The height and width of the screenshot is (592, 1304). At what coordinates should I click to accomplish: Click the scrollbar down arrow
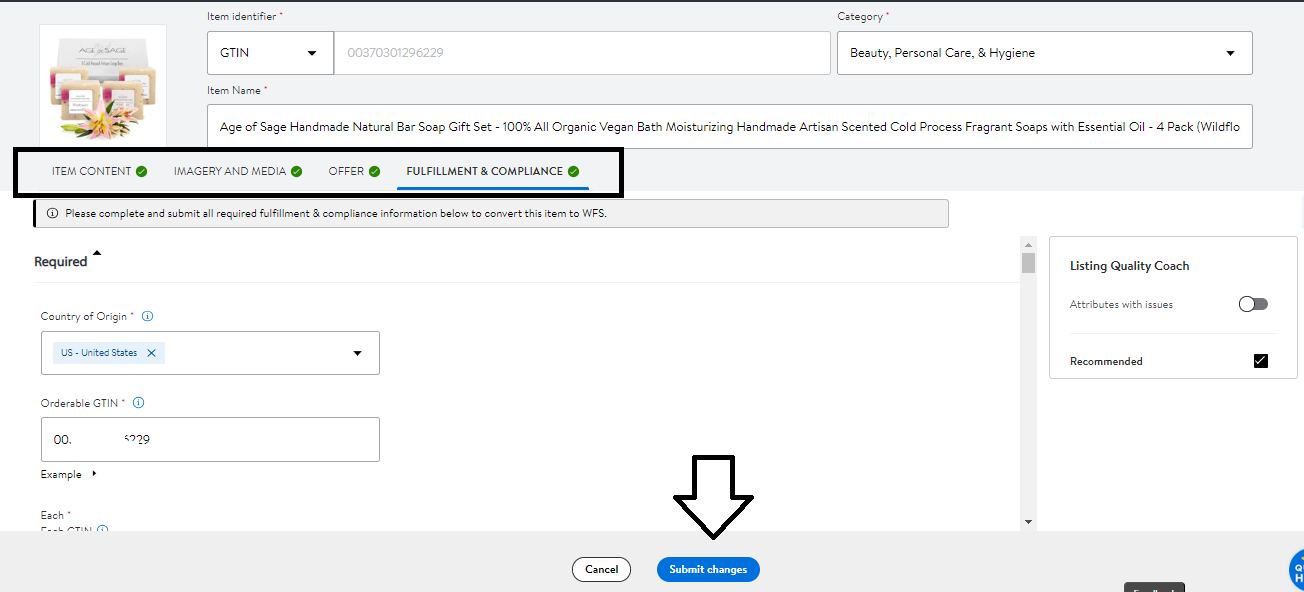[1028, 522]
